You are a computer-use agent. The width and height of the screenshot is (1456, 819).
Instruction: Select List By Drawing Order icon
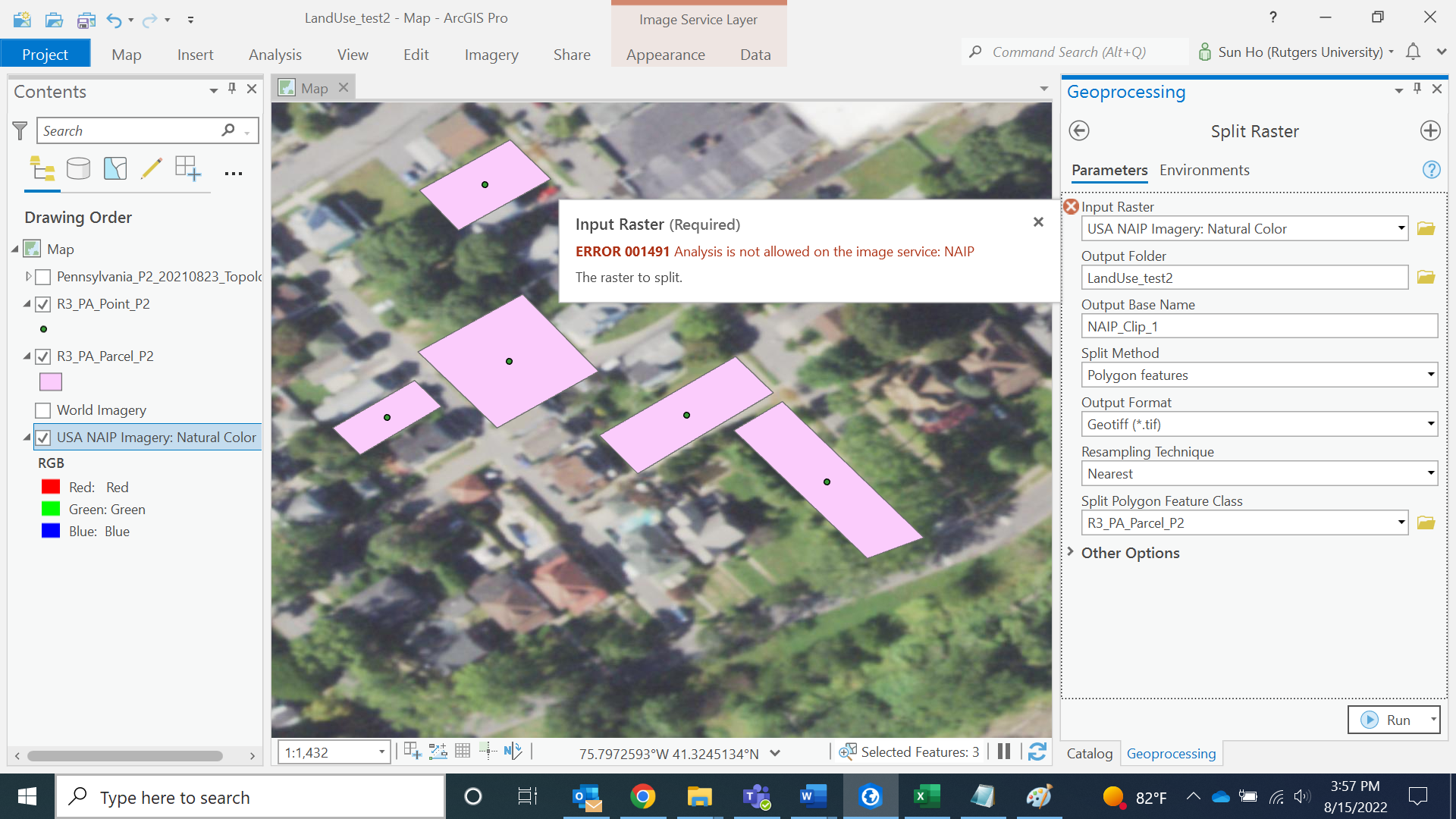(x=42, y=168)
